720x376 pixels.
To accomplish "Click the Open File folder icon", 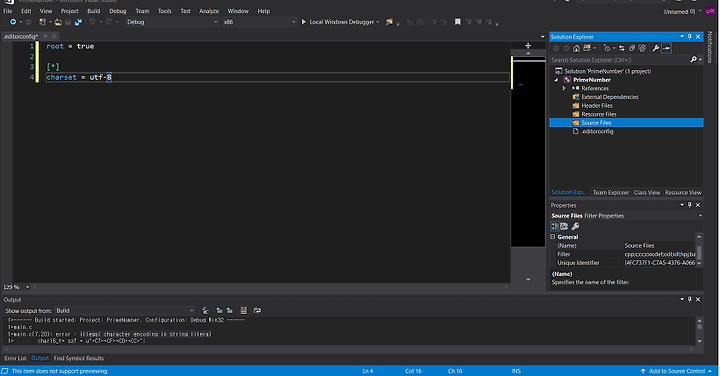I will (58, 22).
